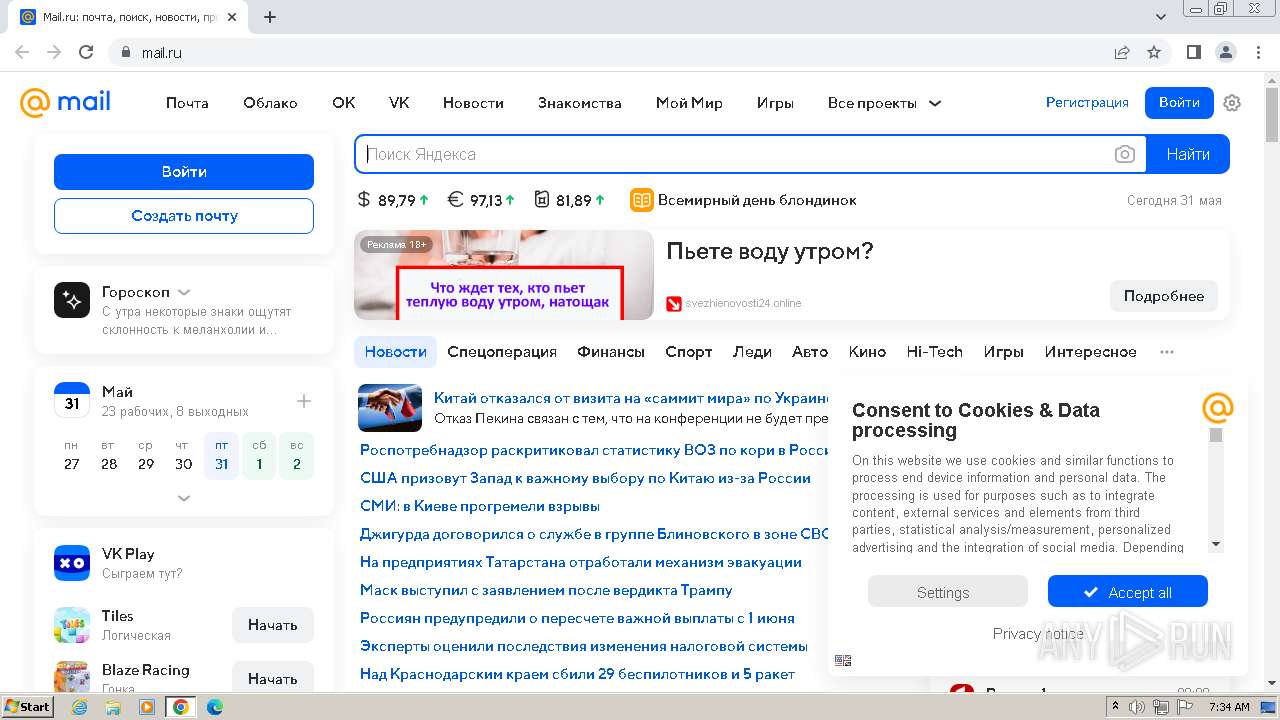Click the Tiles game icon

[x=72, y=625]
